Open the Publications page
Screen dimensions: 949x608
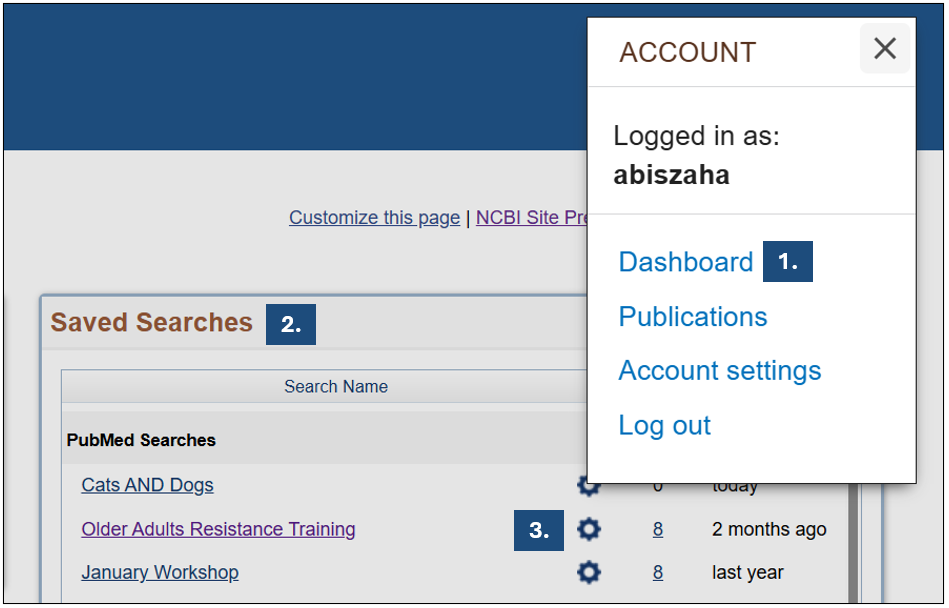click(x=692, y=316)
